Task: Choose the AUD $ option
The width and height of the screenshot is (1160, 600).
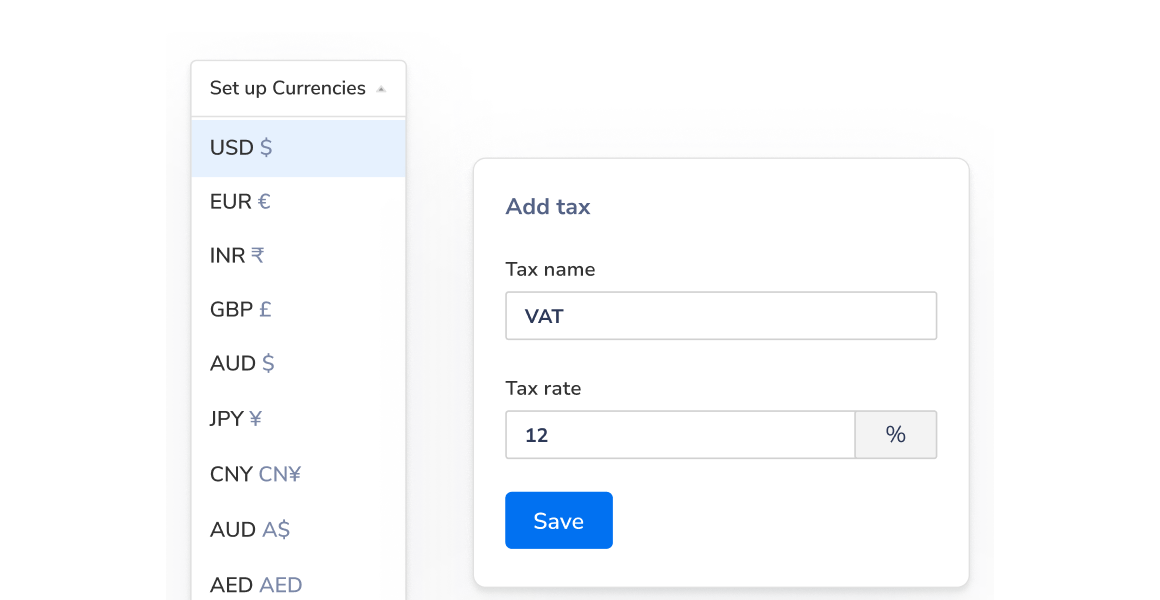Action: click(x=298, y=363)
